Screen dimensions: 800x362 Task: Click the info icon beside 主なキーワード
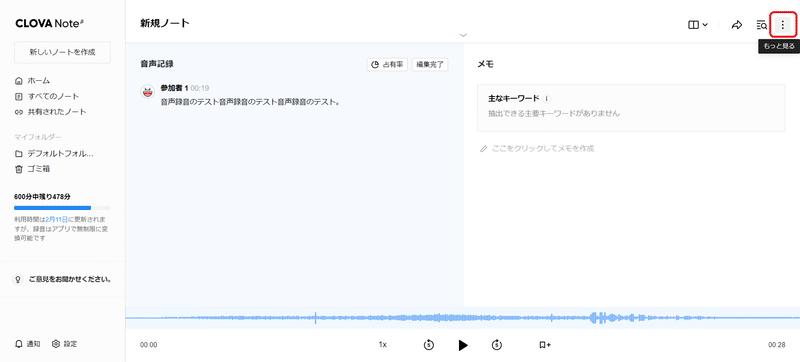tap(546, 99)
